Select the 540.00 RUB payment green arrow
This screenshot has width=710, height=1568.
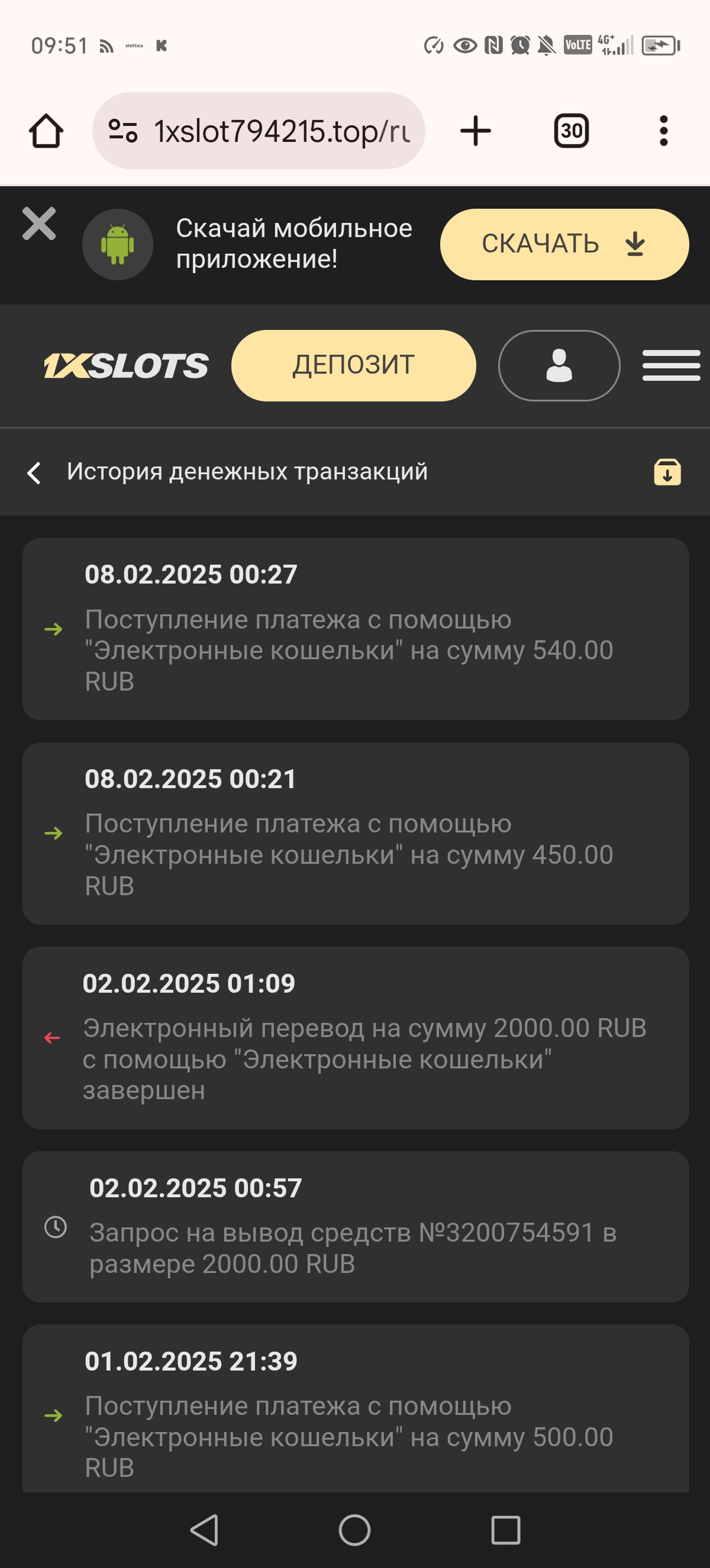coord(54,629)
